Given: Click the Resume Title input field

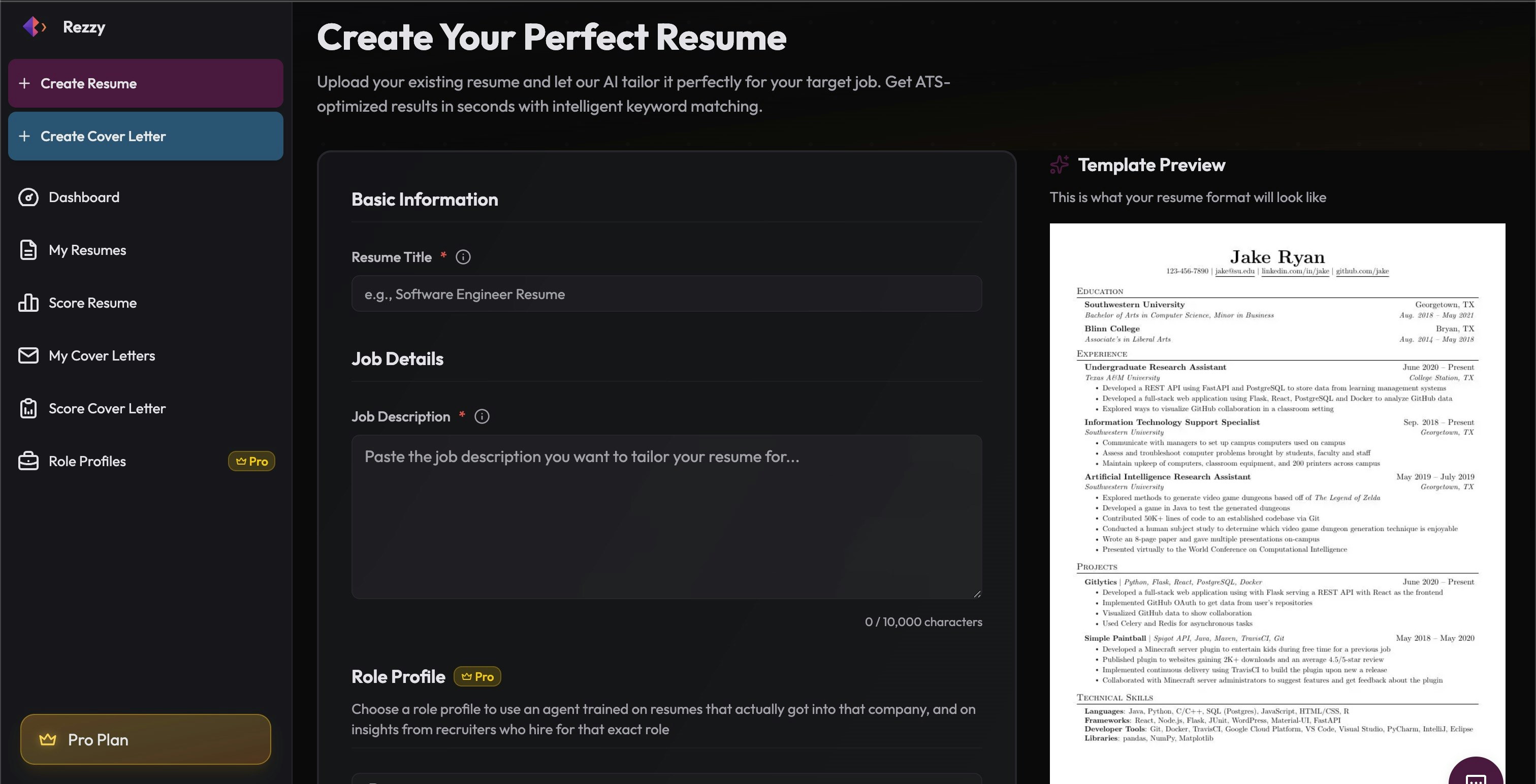Looking at the screenshot, I should point(666,294).
